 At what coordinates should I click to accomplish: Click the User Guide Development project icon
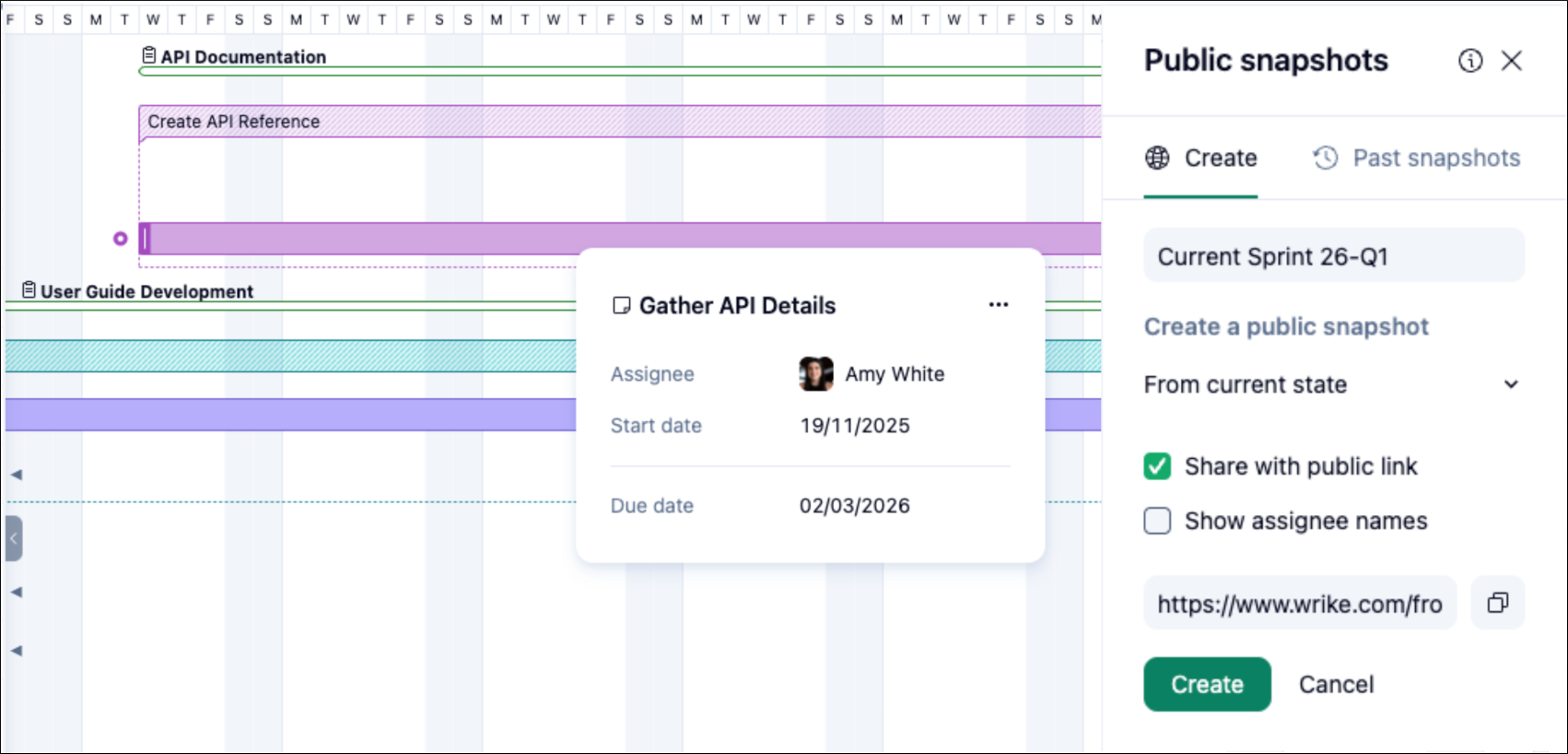tap(29, 290)
